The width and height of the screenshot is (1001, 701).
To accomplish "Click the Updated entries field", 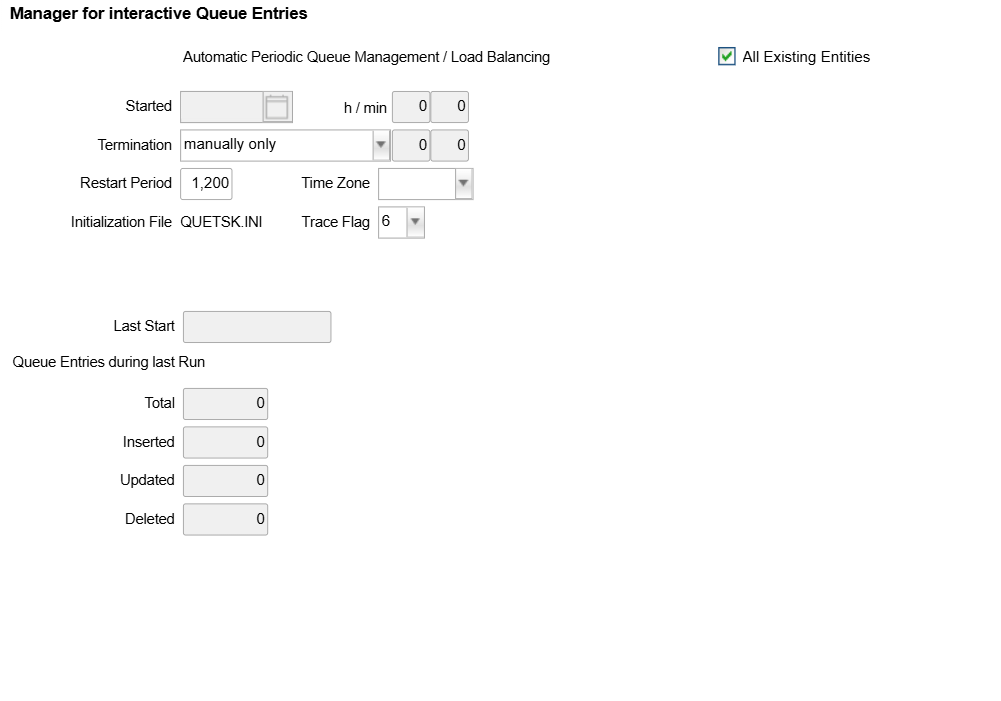I will click(x=225, y=481).
